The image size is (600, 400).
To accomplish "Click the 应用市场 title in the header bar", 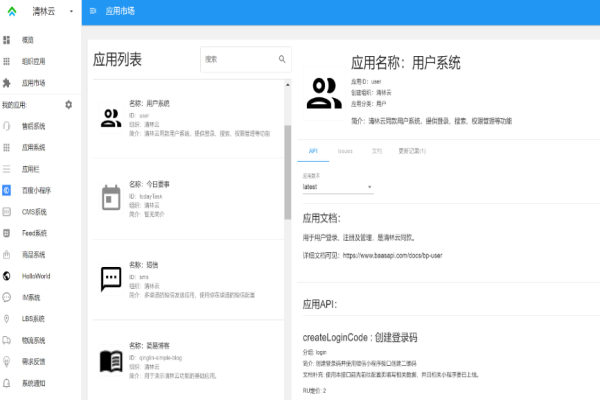I will pos(120,11).
